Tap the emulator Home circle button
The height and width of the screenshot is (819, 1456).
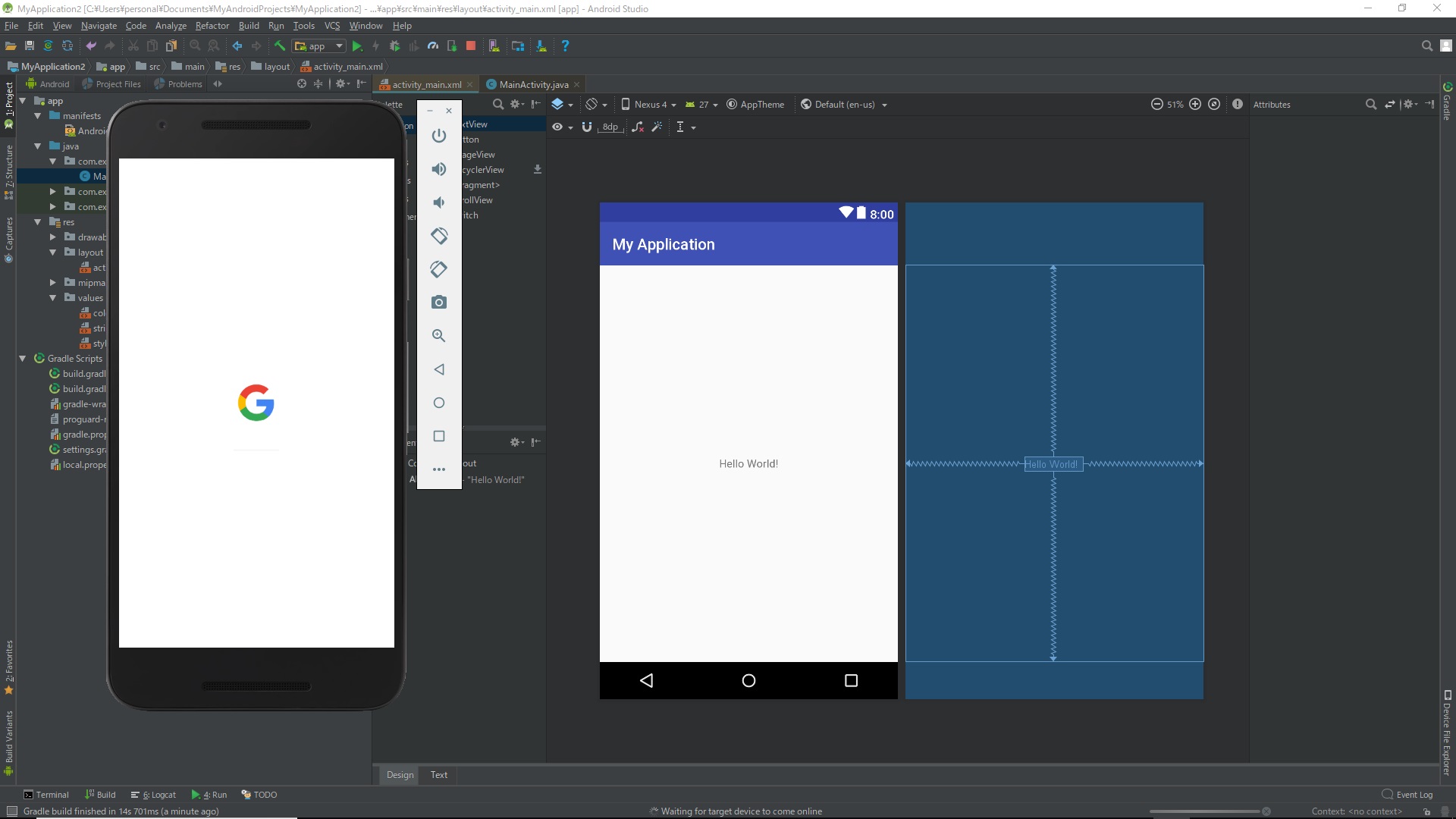tap(439, 403)
